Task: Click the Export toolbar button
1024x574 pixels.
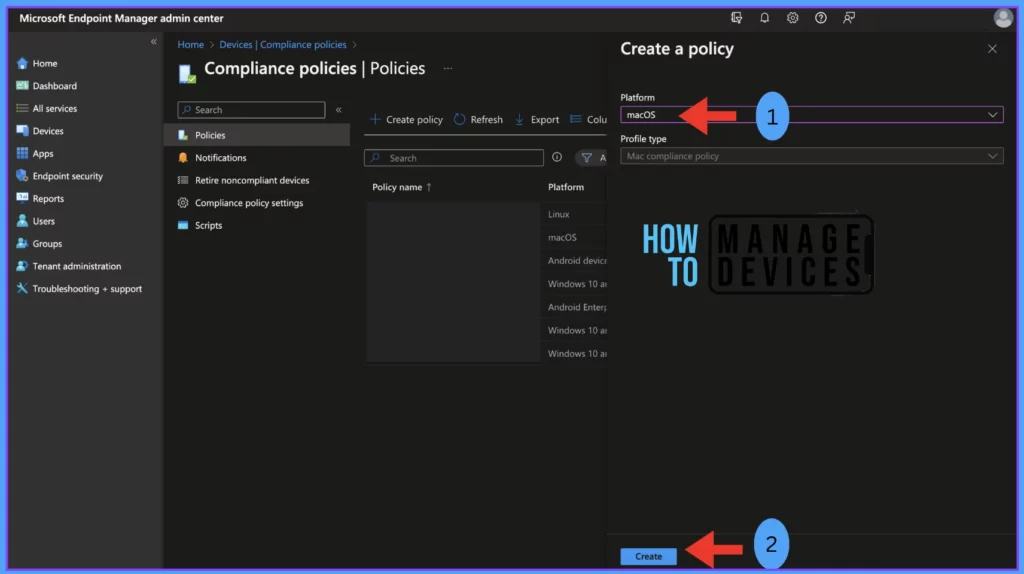Action: (537, 120)
